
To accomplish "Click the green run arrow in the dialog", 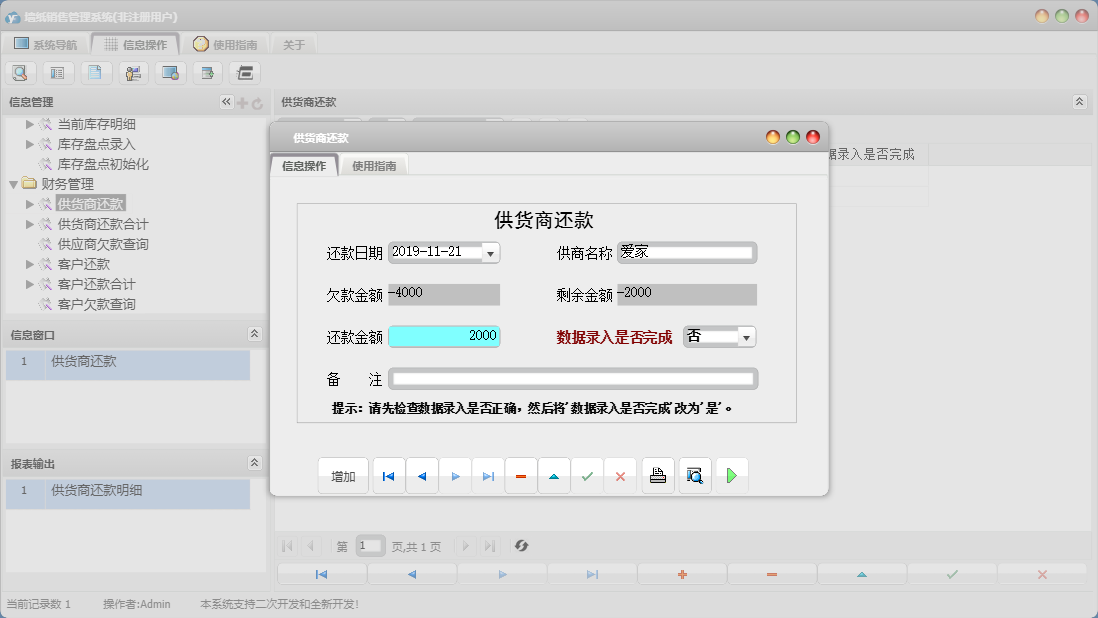I will point(732,476).
